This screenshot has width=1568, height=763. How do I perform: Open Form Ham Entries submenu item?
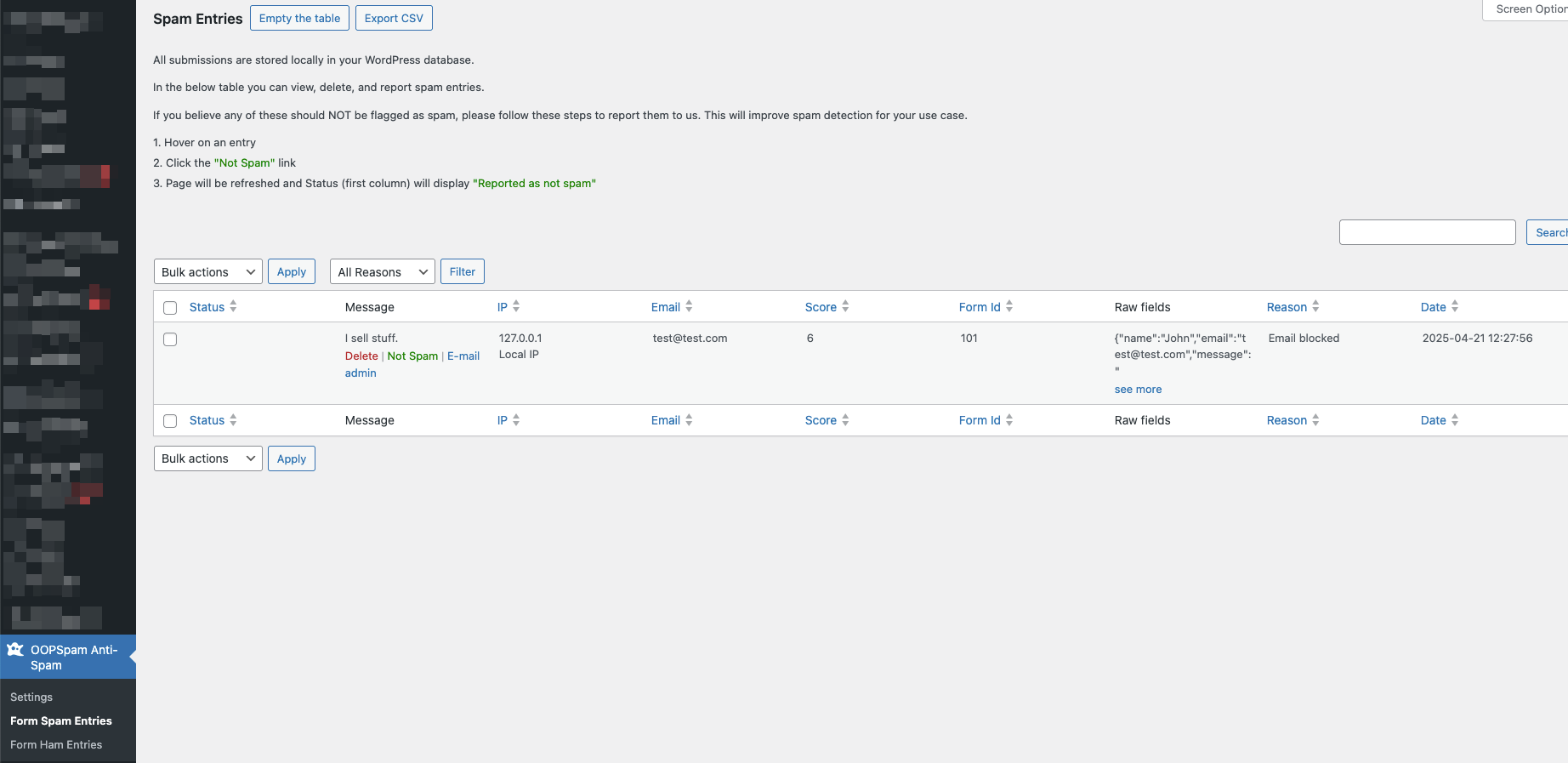(x=56, y=744)
